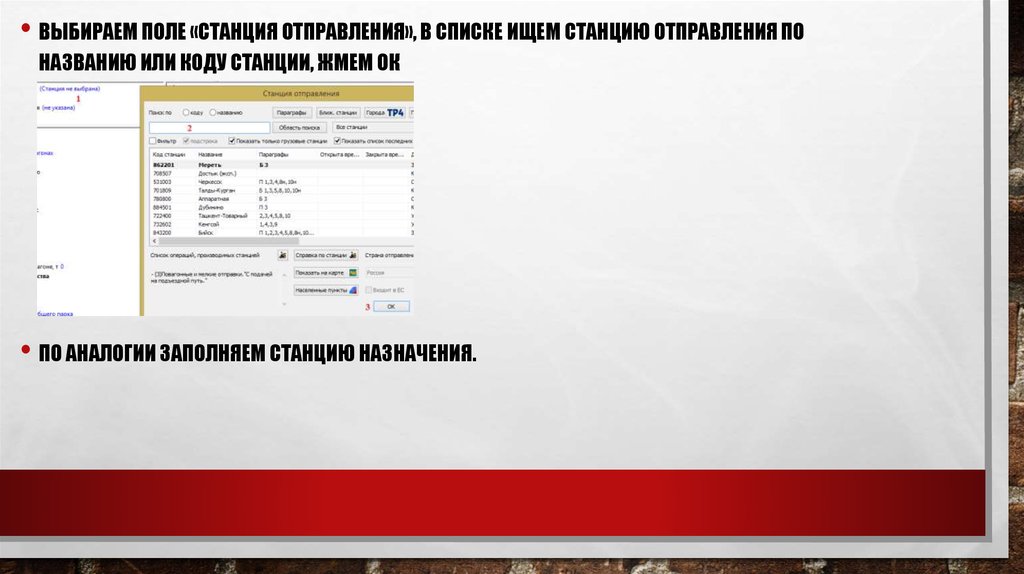Viewport: 1024px width, 574px height.
Task: Click the '(не указана)' link
Action: pyautogui.click(x=58, y=108)
